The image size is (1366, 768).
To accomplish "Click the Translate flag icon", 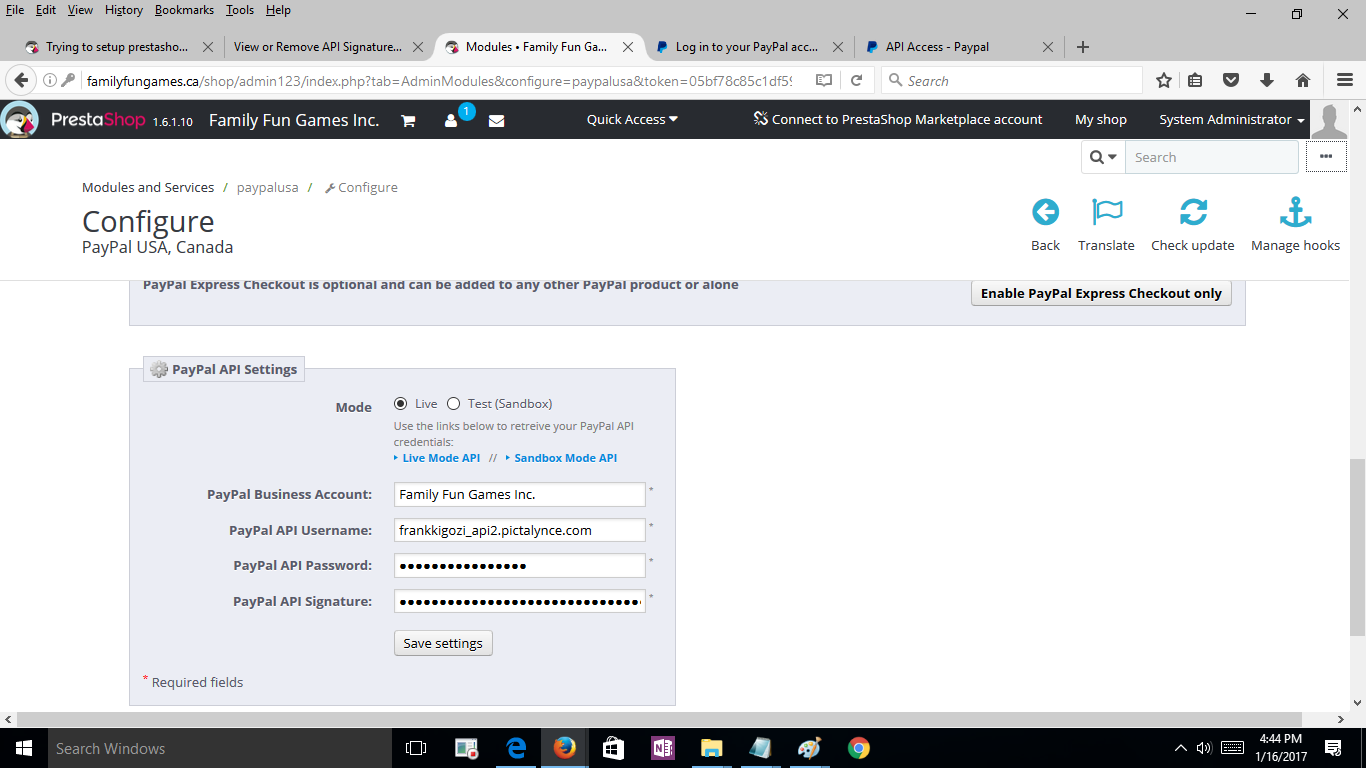I will pyautogui.click(x=1107, y=212).
